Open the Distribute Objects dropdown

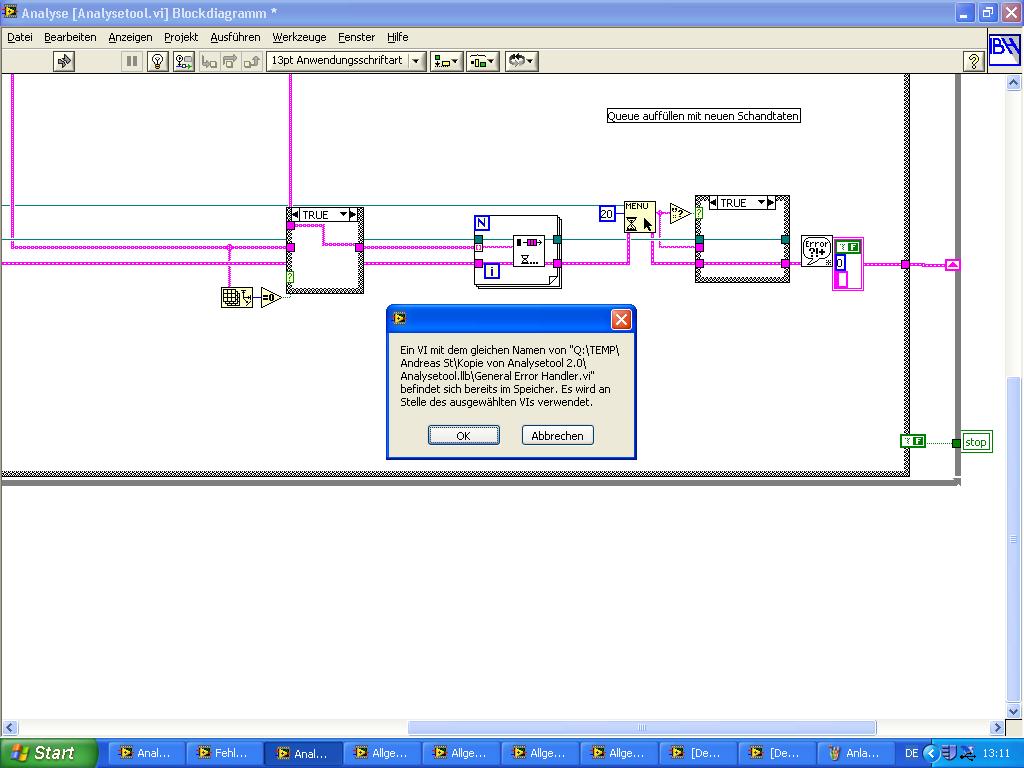click(x=483, y=61)
